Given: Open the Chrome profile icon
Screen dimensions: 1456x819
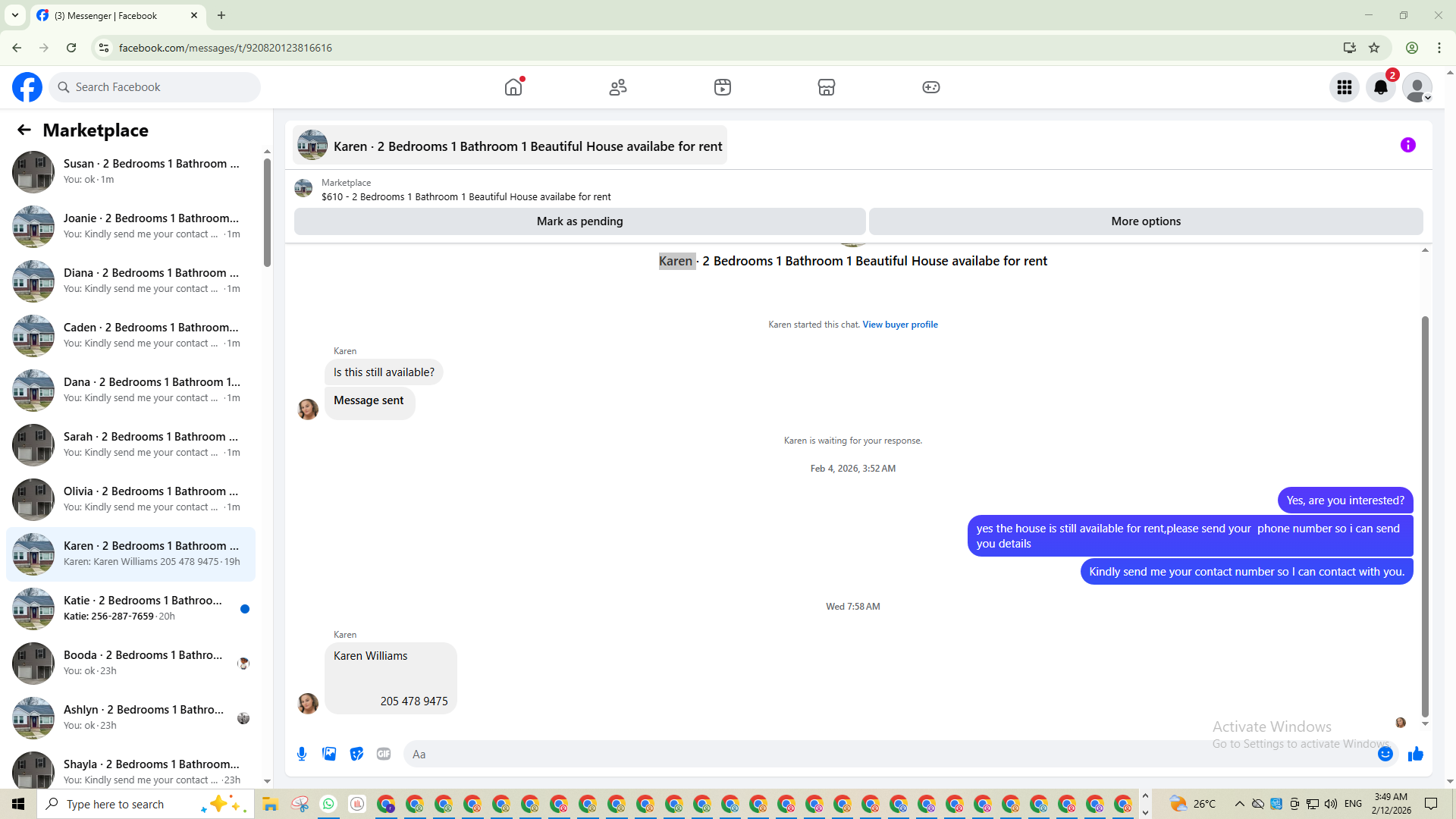Looking at the screenshot, I should tap(1412, 48).
